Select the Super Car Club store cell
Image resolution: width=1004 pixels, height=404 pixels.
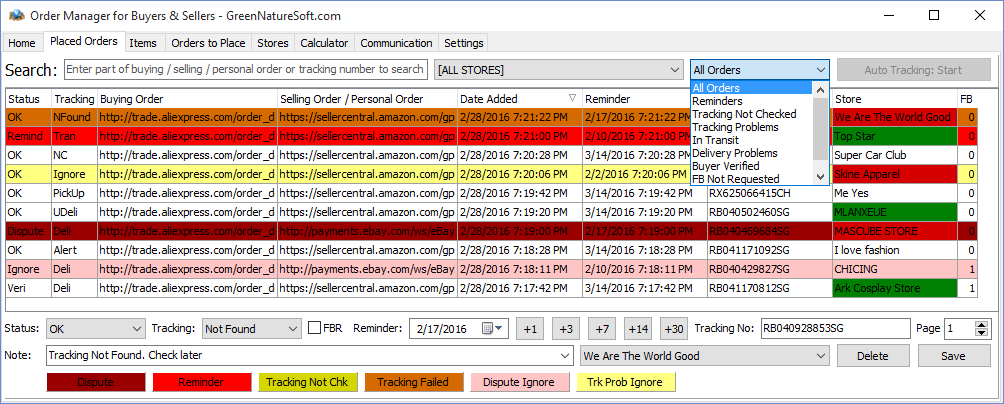[x=895, y=155]
